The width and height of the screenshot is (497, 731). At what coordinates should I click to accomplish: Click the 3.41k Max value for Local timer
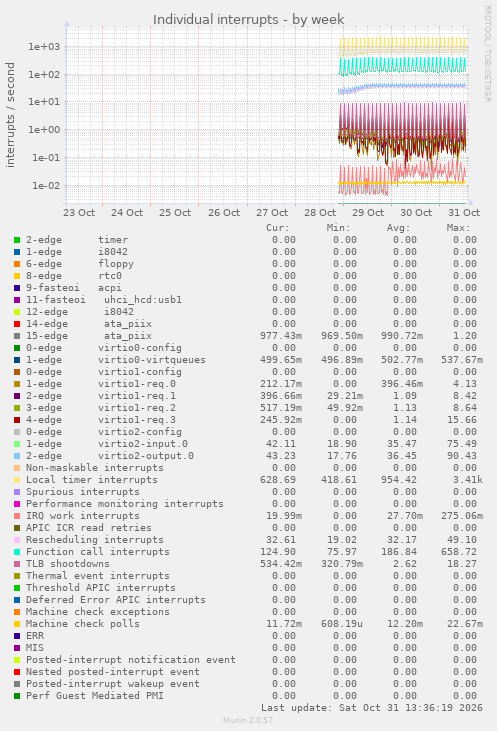(468, 480)
